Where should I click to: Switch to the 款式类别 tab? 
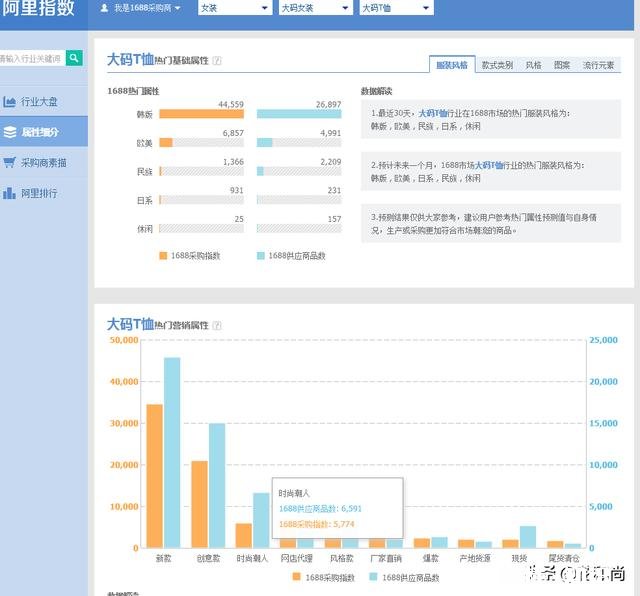point(496,65)
